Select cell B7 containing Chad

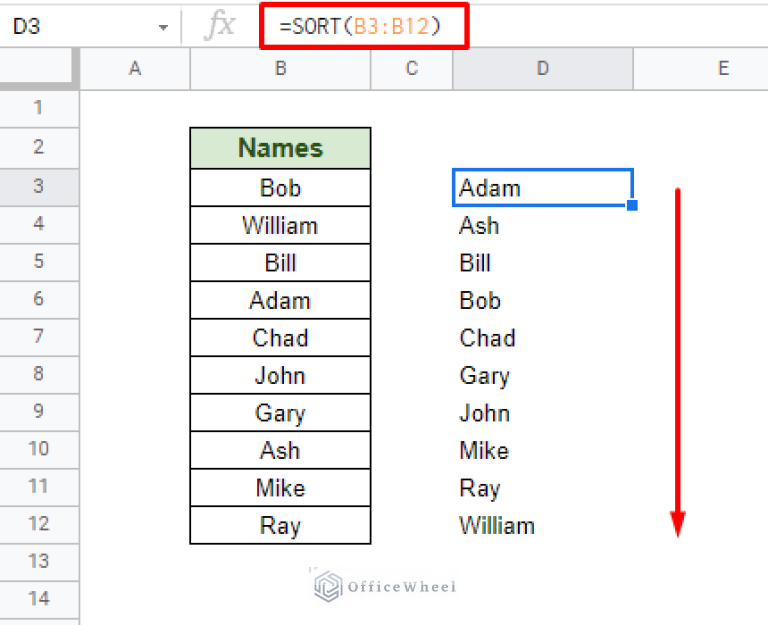[280, 337]
